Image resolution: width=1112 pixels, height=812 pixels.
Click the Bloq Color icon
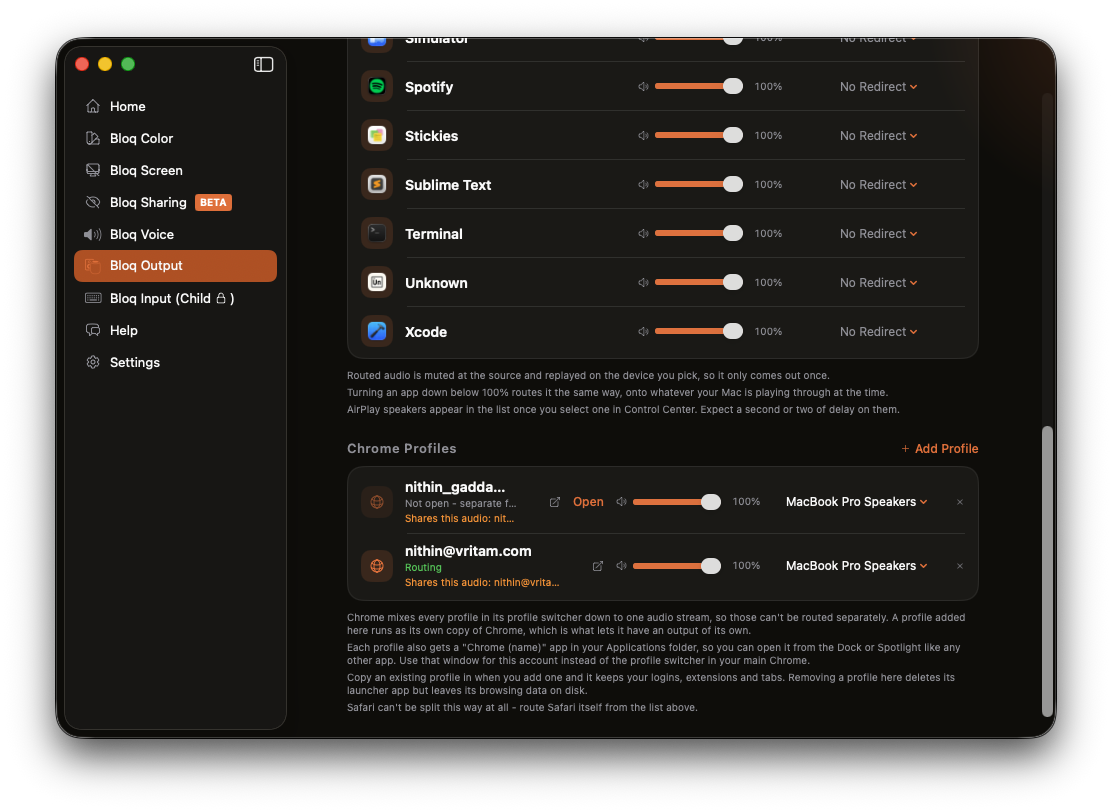93,138
